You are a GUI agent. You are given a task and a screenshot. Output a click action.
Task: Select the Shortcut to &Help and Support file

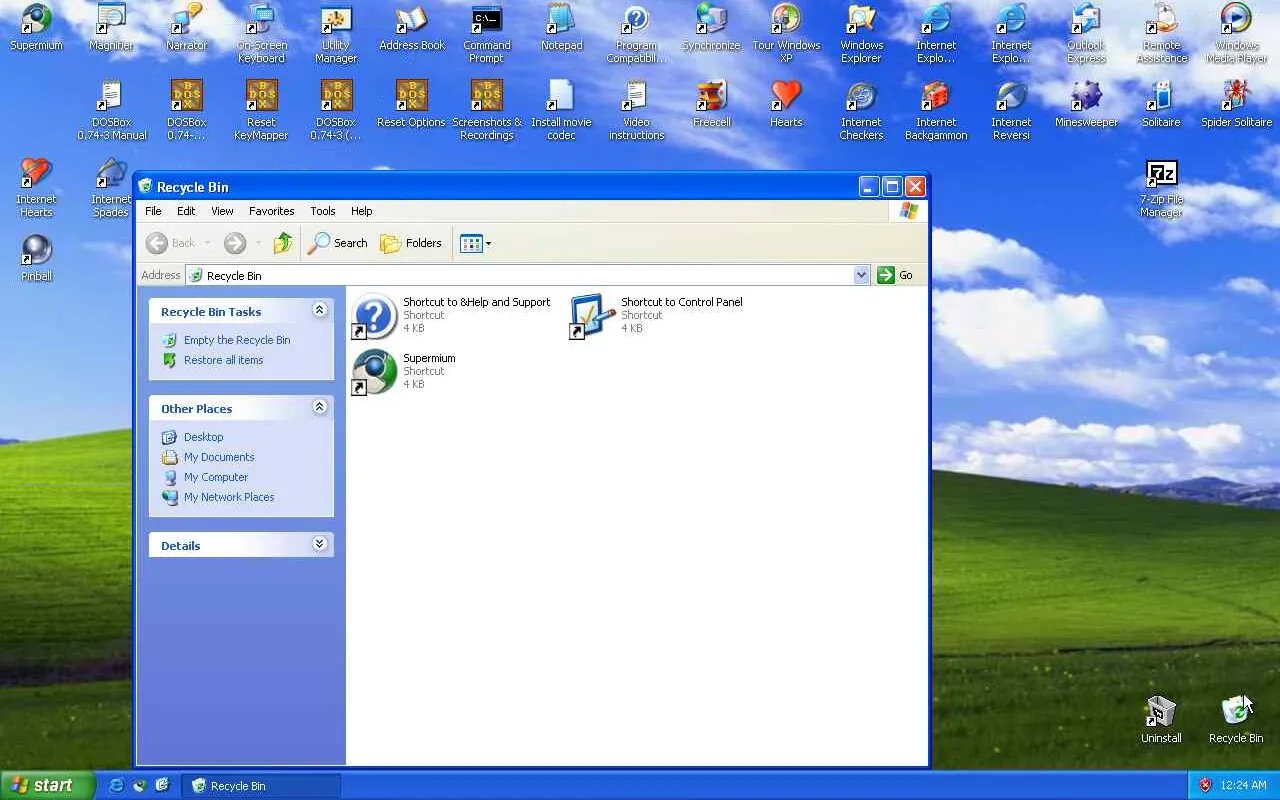pyautogui.click(x=451, y=316)
